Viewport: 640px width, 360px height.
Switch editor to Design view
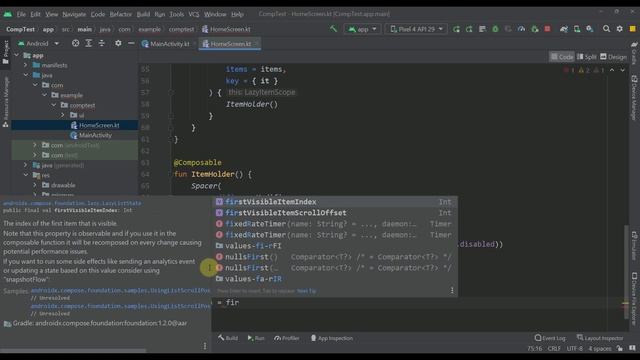point(613,57)
